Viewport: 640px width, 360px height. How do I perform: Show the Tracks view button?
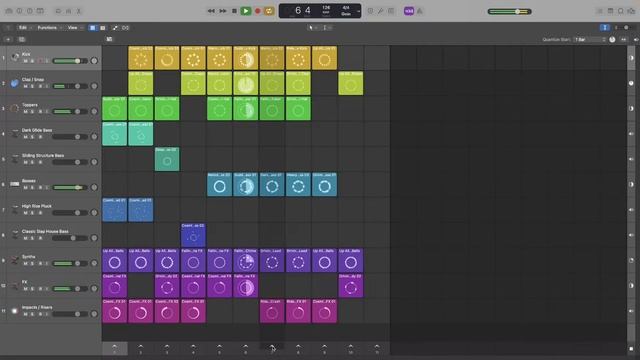point(103,28)
